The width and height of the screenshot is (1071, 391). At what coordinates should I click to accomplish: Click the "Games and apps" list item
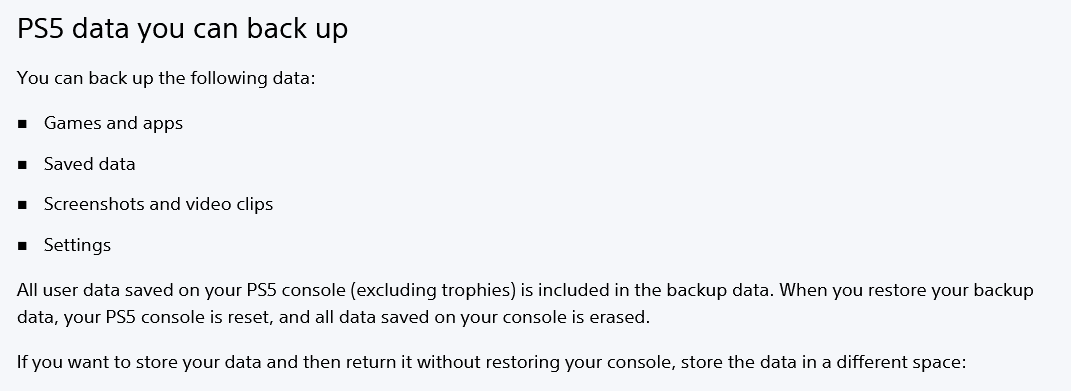point(113,124)
